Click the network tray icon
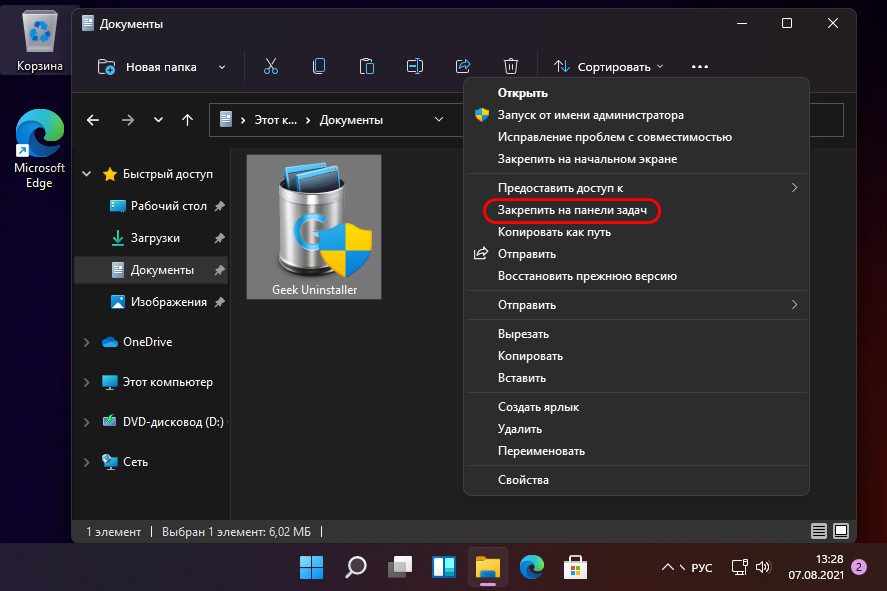 [x=739, y=567]
